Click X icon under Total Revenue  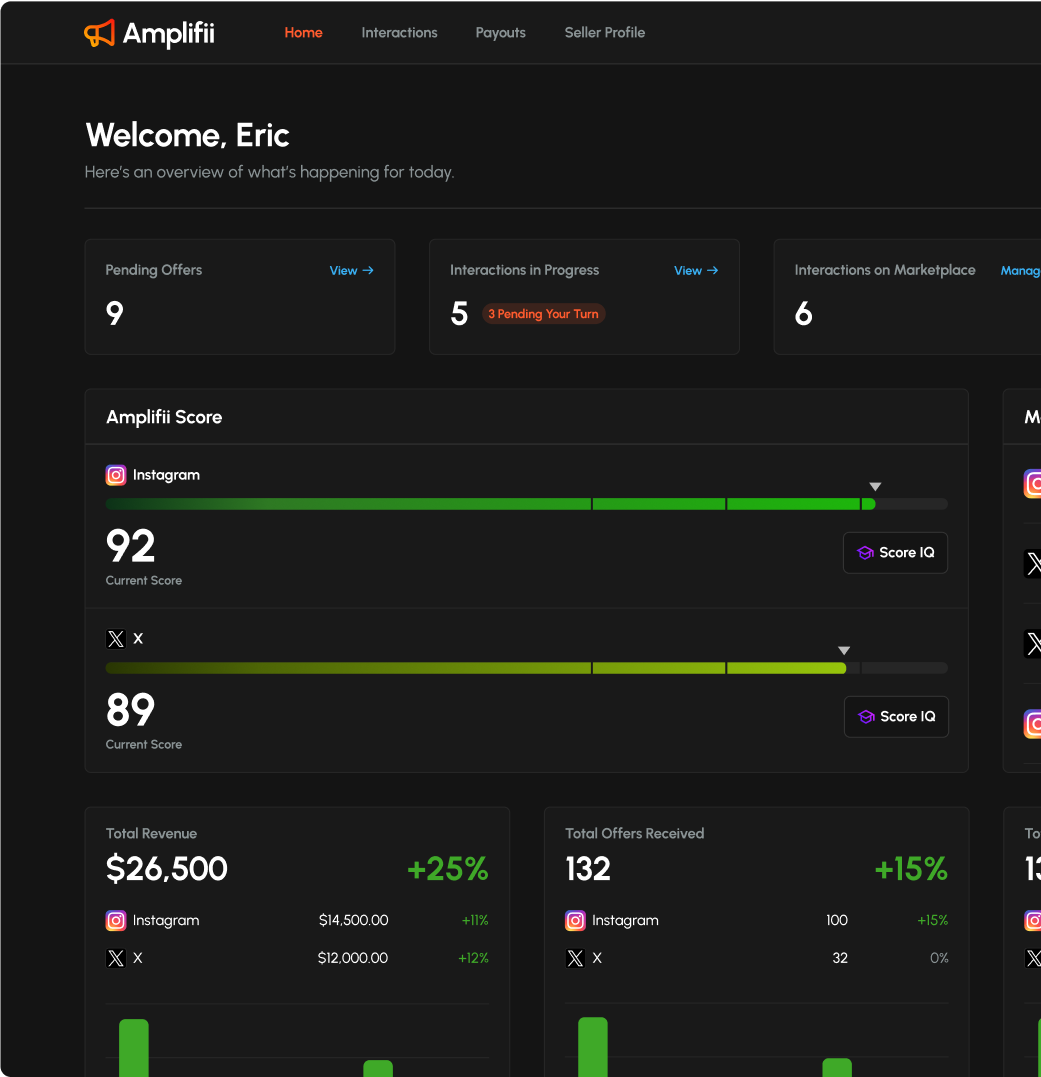(x=116, y=958)
